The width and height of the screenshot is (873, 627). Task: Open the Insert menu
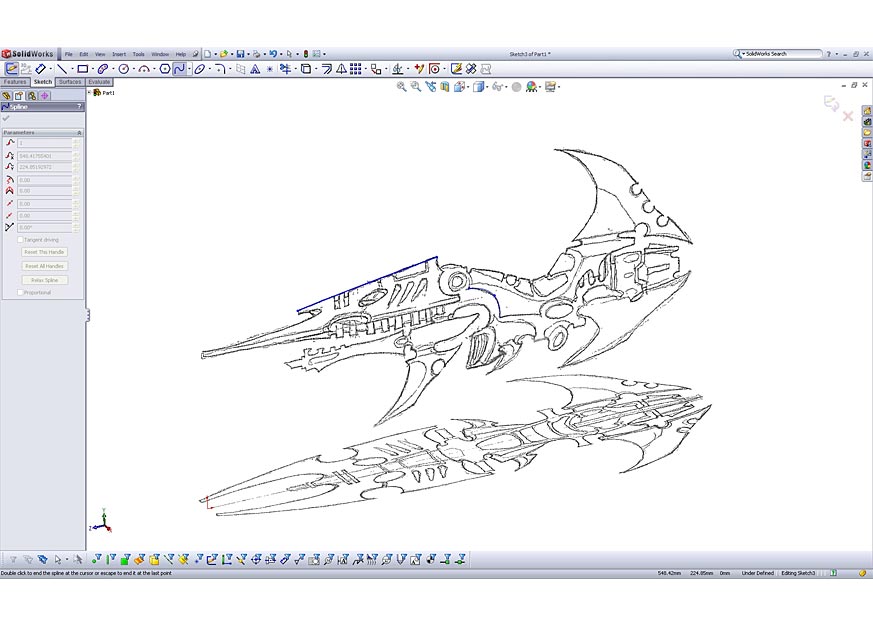119,55
